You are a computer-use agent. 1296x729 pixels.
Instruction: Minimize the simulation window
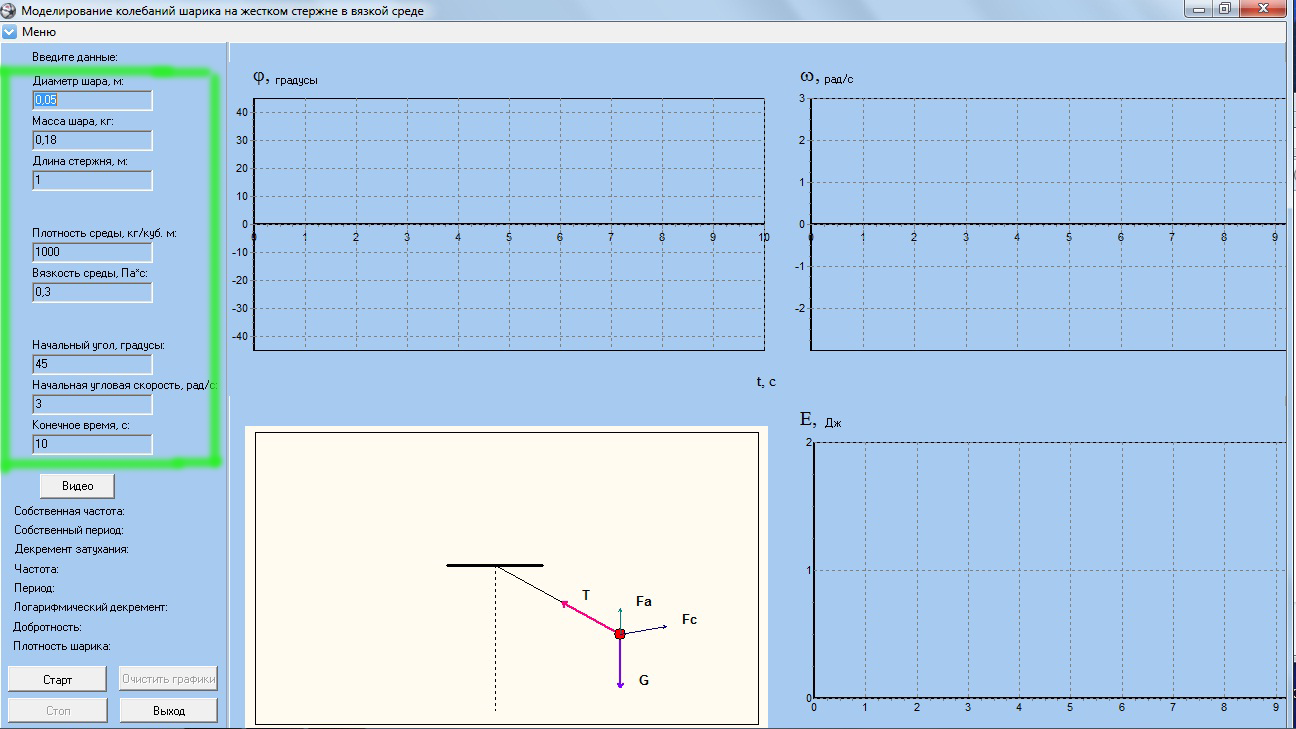(1199, 9)
